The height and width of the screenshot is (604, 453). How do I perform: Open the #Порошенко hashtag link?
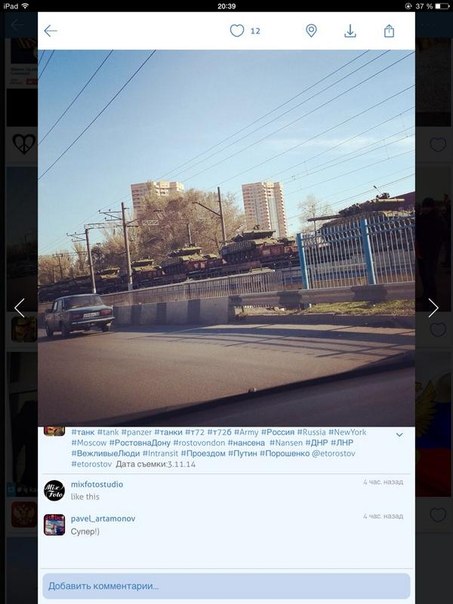pyautogui.click(x=284, y=453)
